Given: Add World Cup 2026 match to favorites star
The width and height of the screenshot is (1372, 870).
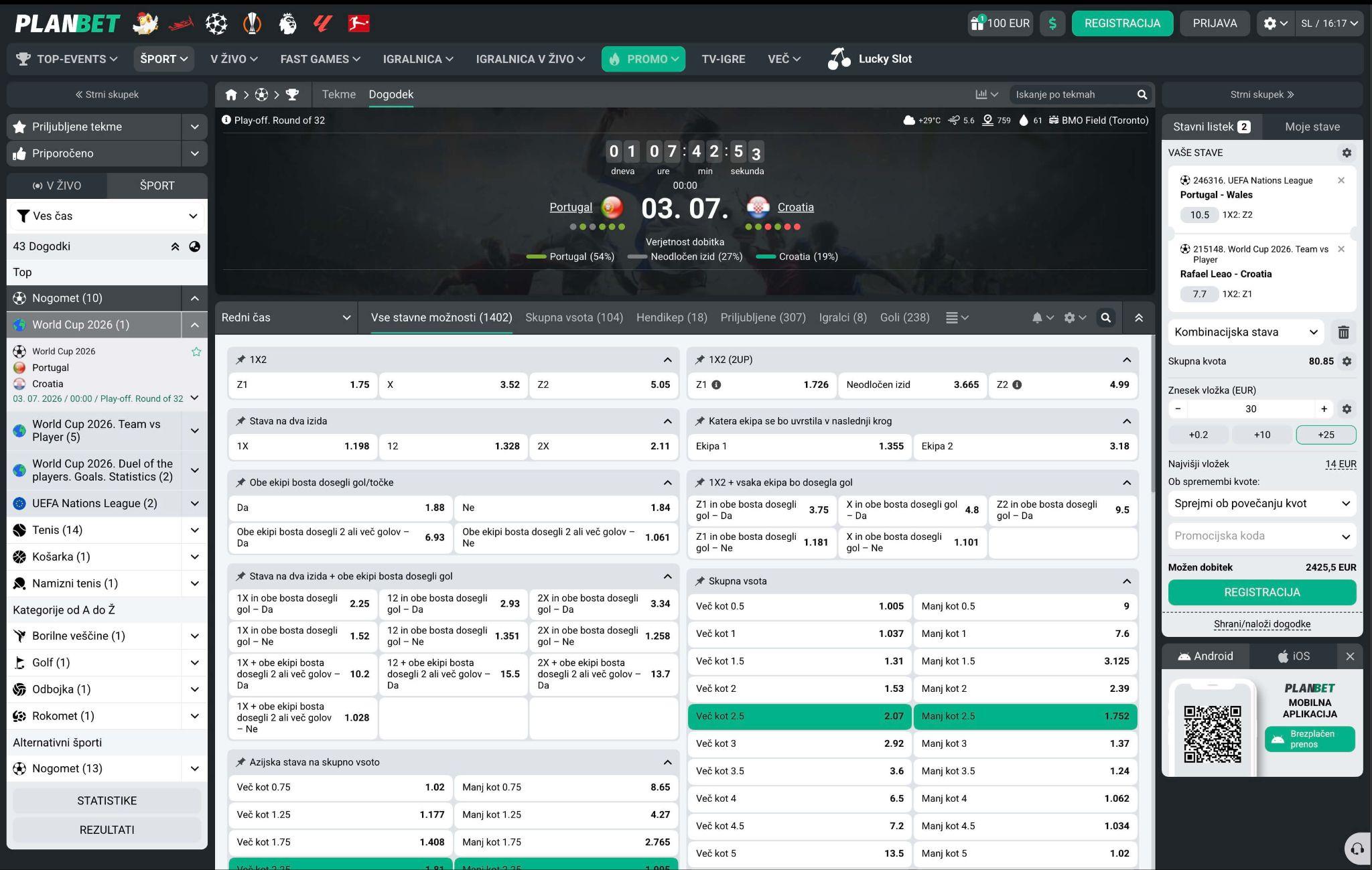Looking at the screenshot, I should 196,352.
